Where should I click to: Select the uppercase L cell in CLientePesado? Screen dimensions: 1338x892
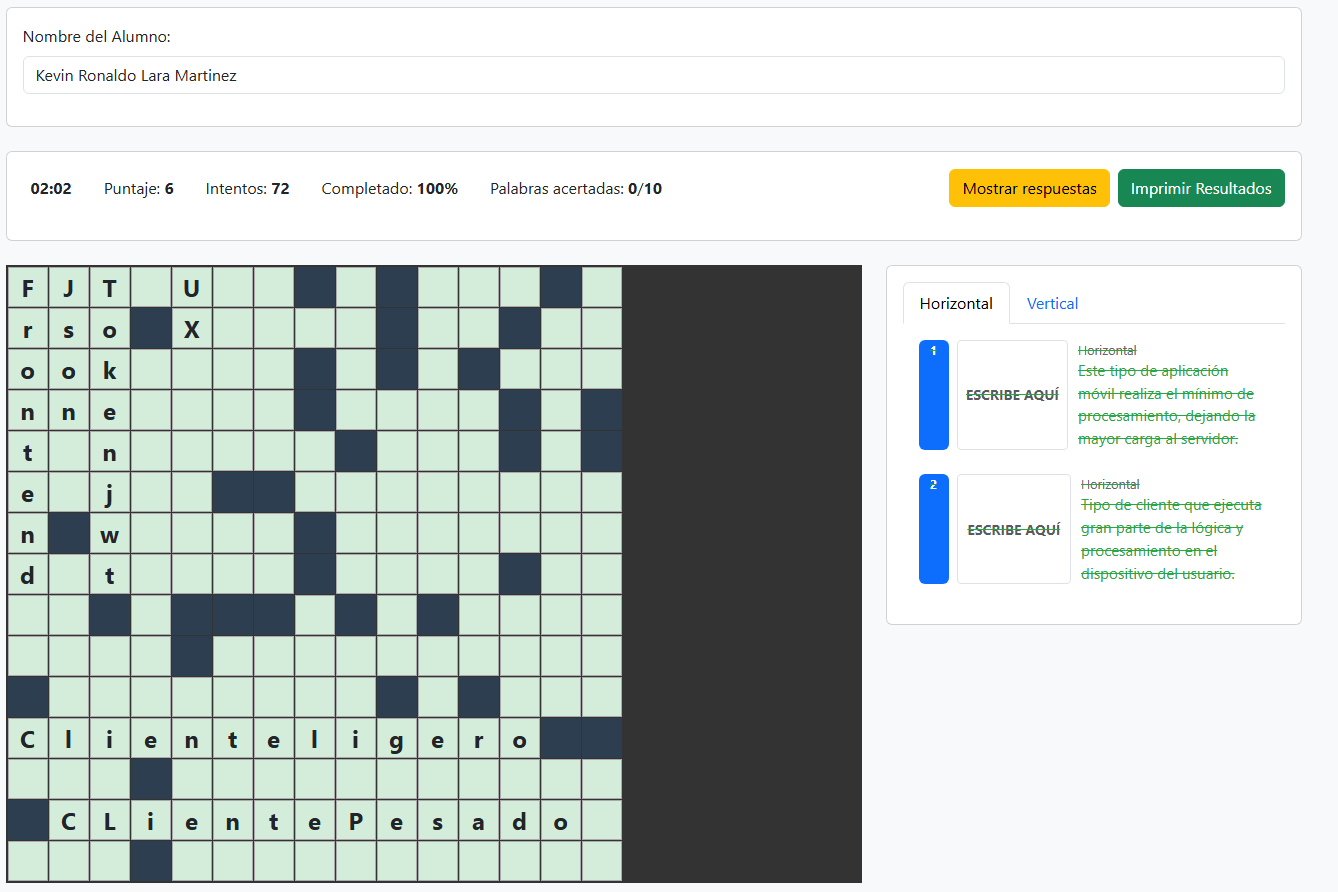[110, 820]
